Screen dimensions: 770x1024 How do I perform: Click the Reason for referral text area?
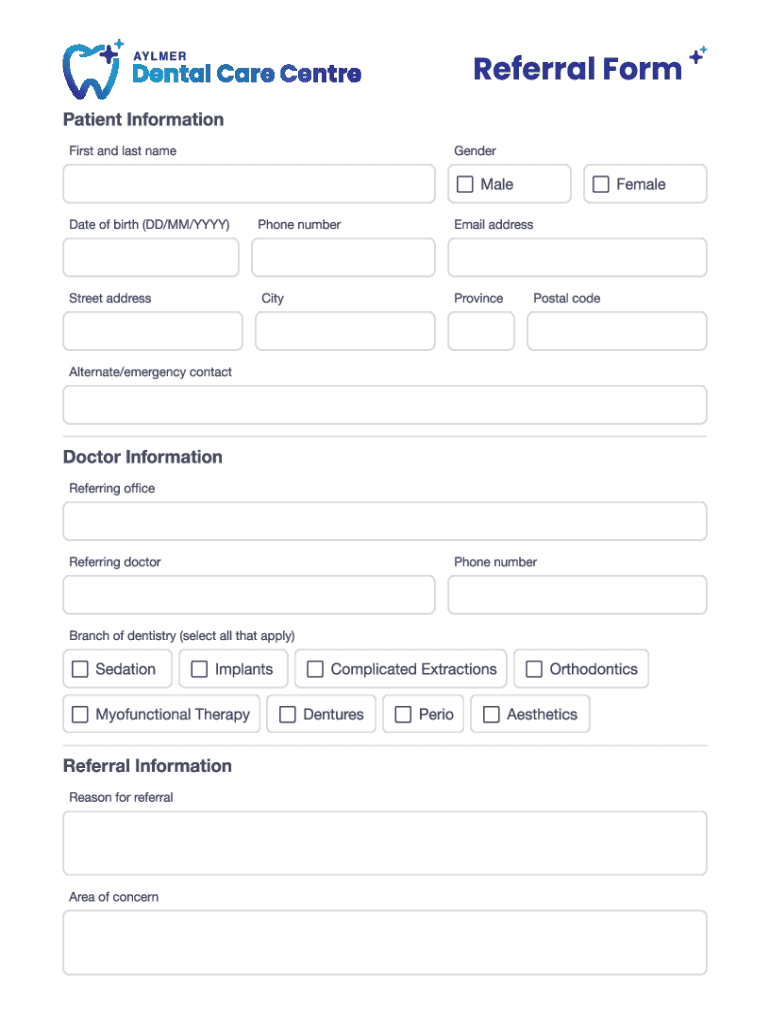click(384, 842)
